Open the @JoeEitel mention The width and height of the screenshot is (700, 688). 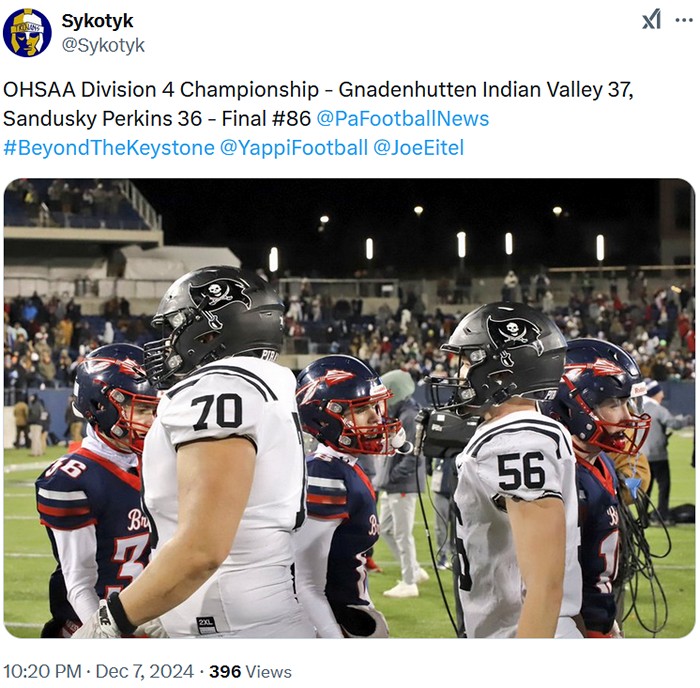pyautogui.click(x=419, y=148)
